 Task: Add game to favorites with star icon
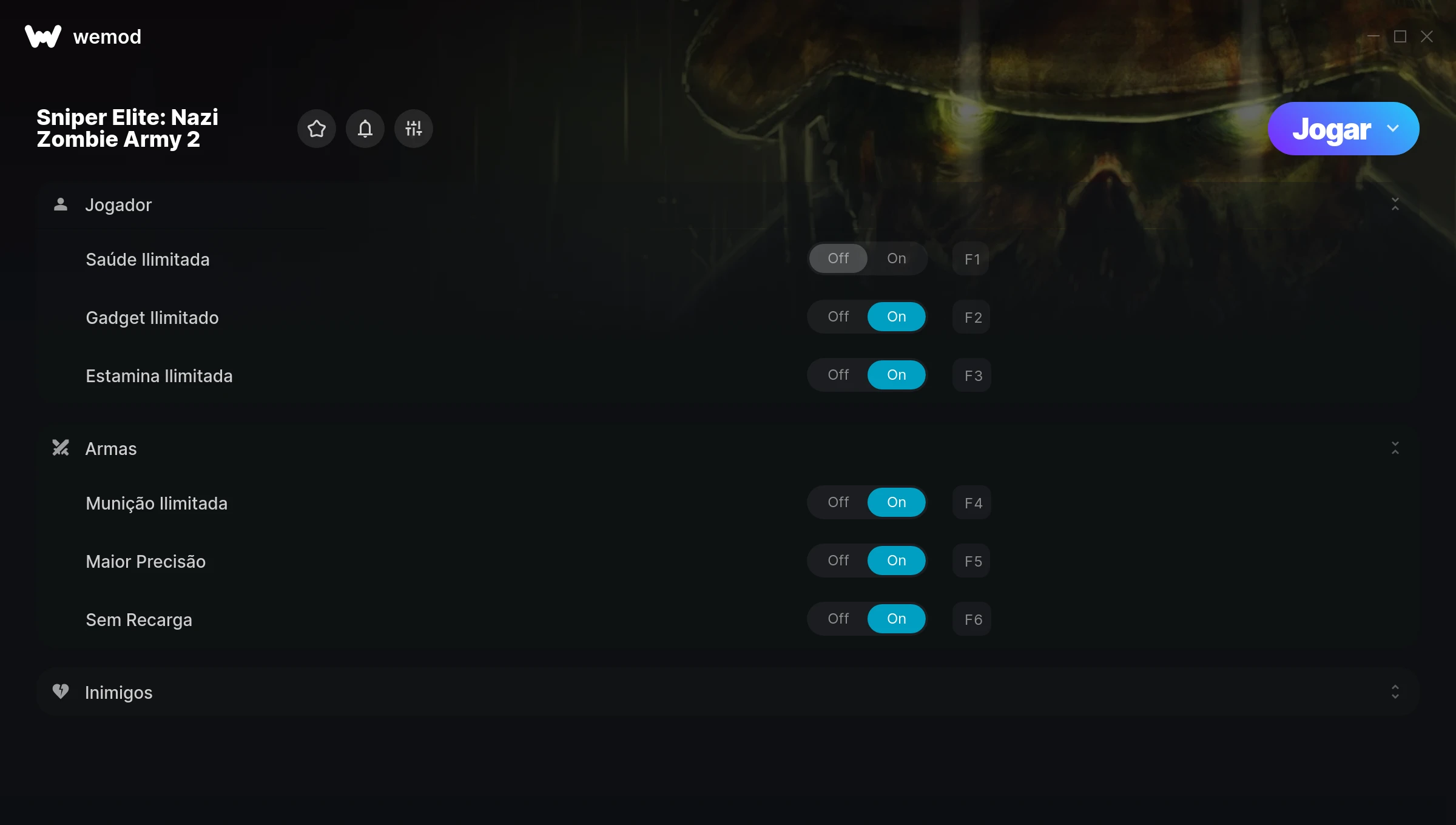[x=316, y=129]
